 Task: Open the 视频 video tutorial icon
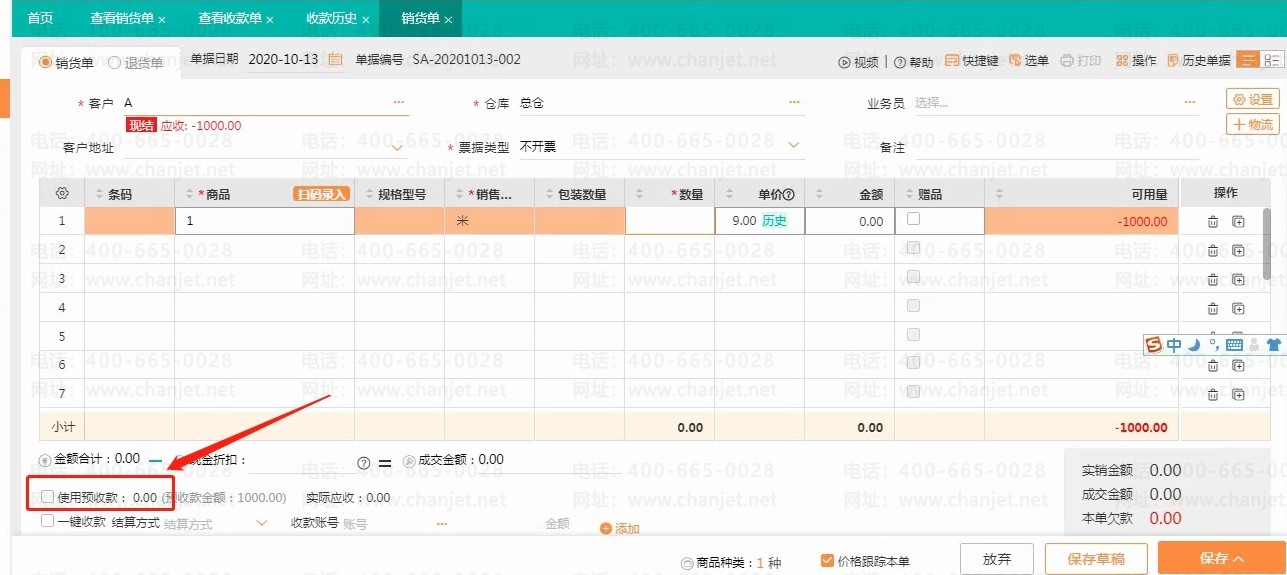pyautogui.click(x=844, y=62)
